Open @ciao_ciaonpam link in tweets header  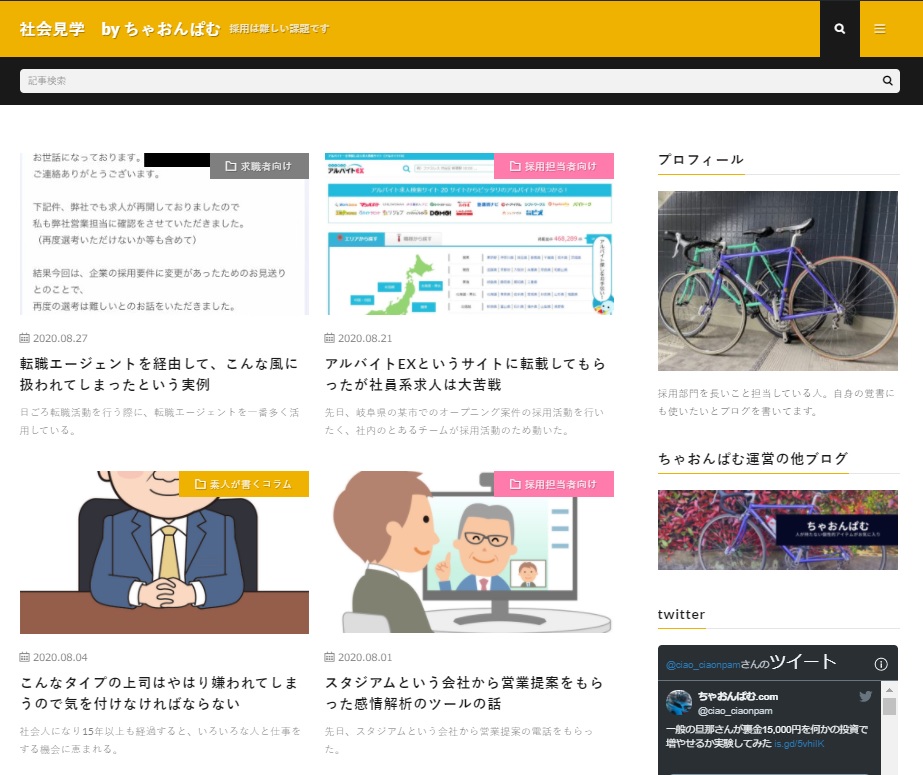coord(703,665)
